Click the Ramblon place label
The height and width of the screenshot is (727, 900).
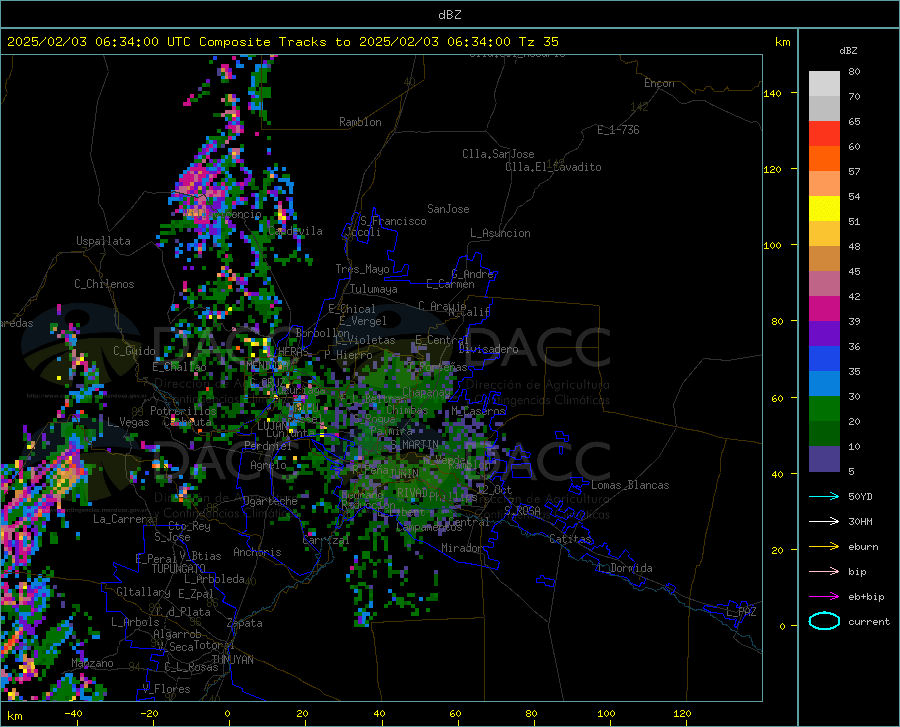tap(360, 122)
